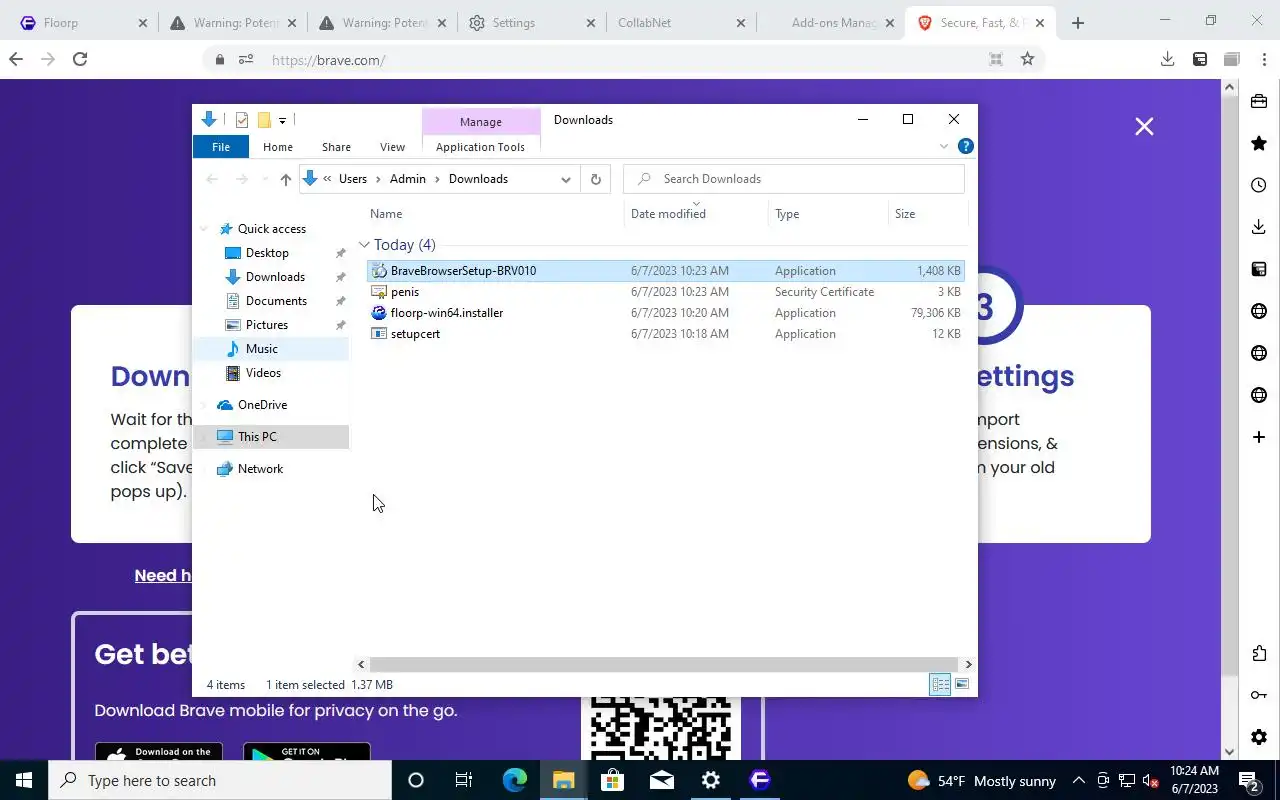Open Task View from taskbar
Screen dimensions: 1280x800
464,780
